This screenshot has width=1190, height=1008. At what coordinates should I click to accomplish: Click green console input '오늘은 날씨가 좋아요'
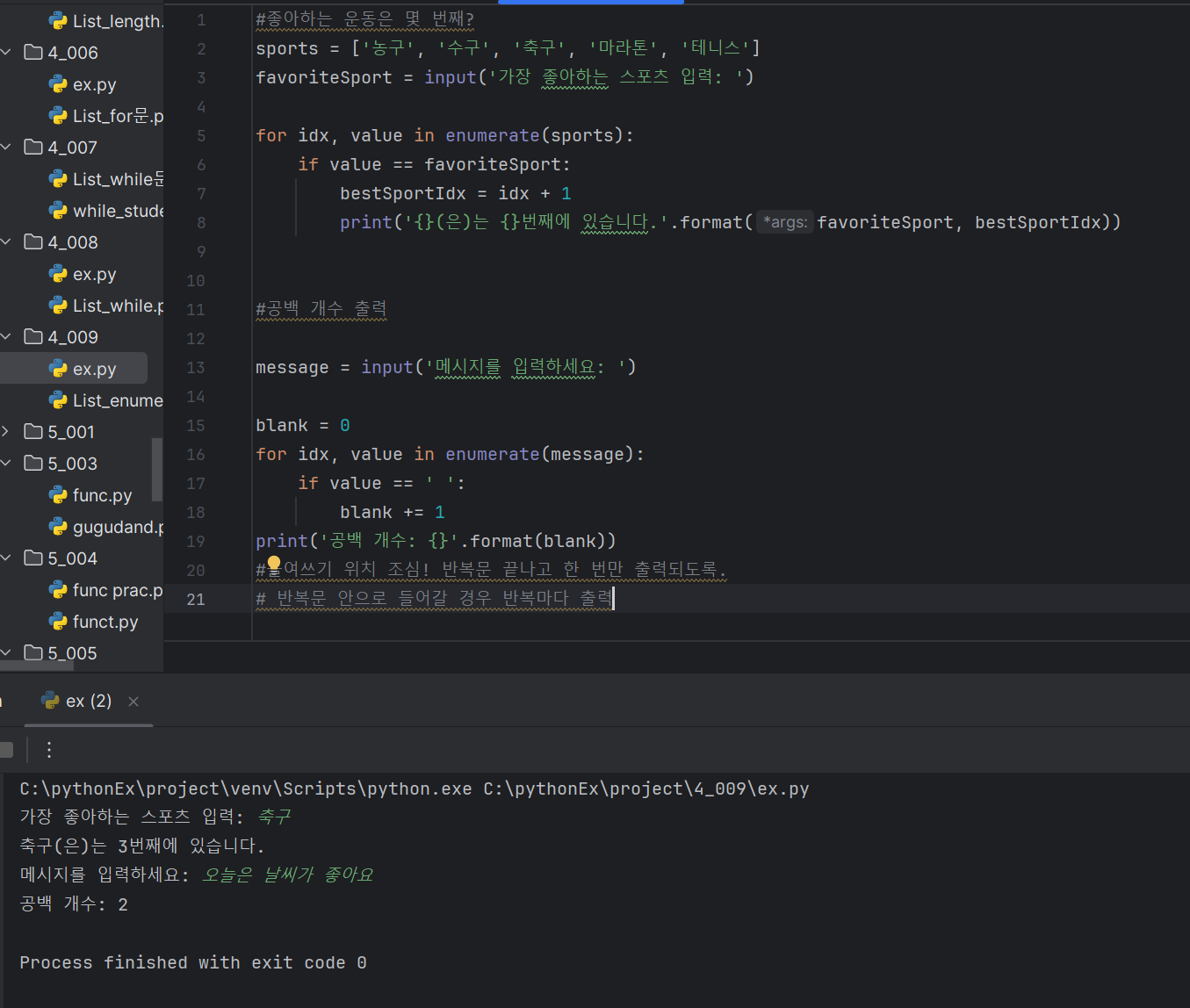click(288, 875)
